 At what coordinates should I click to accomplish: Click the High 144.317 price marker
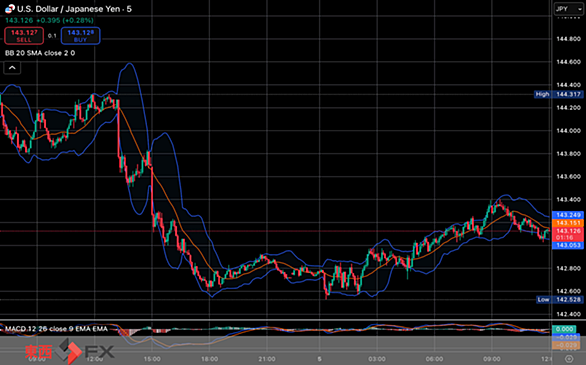coord(558,94)
